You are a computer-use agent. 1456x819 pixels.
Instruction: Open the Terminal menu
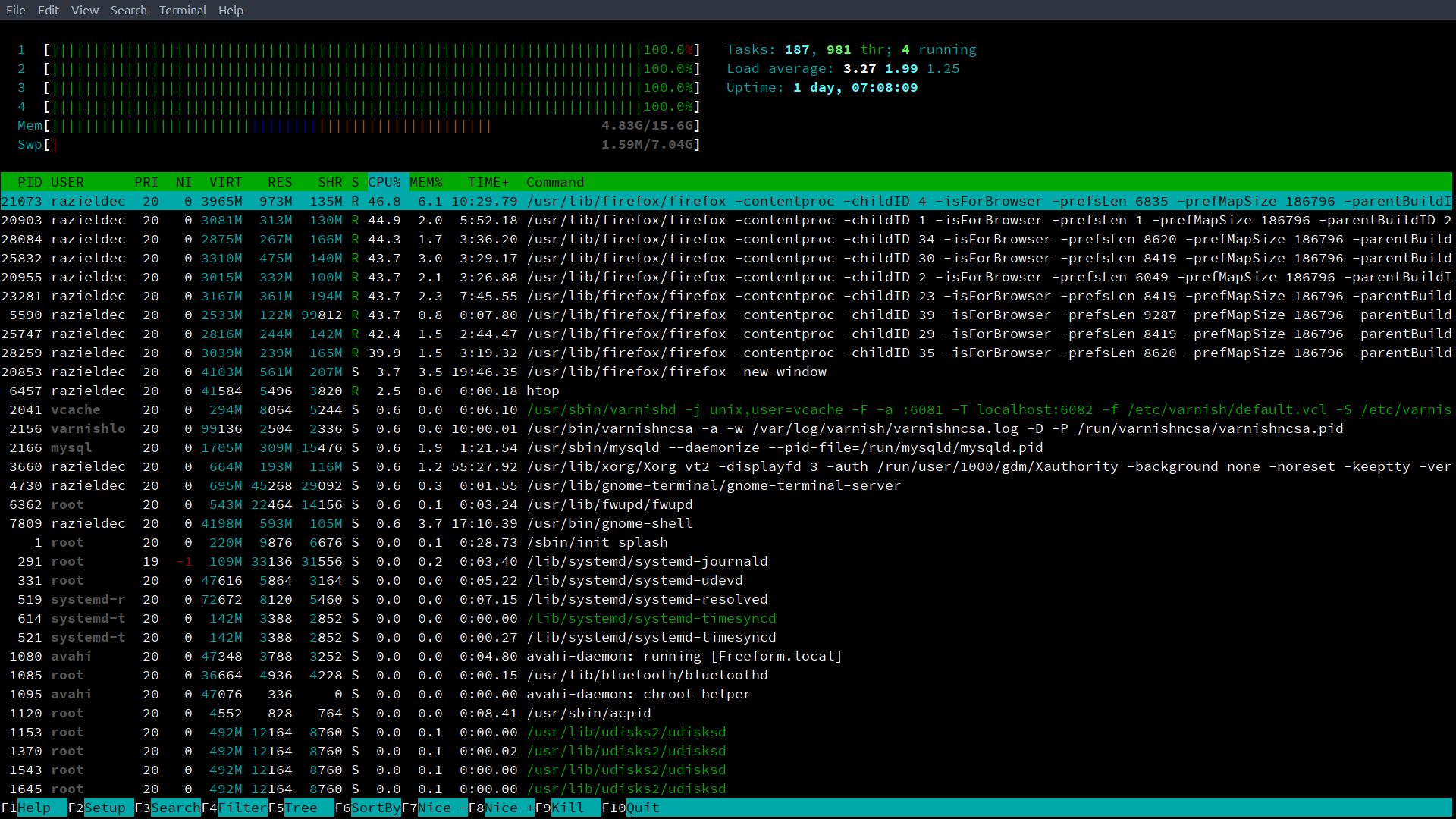(x=182, y=10)
